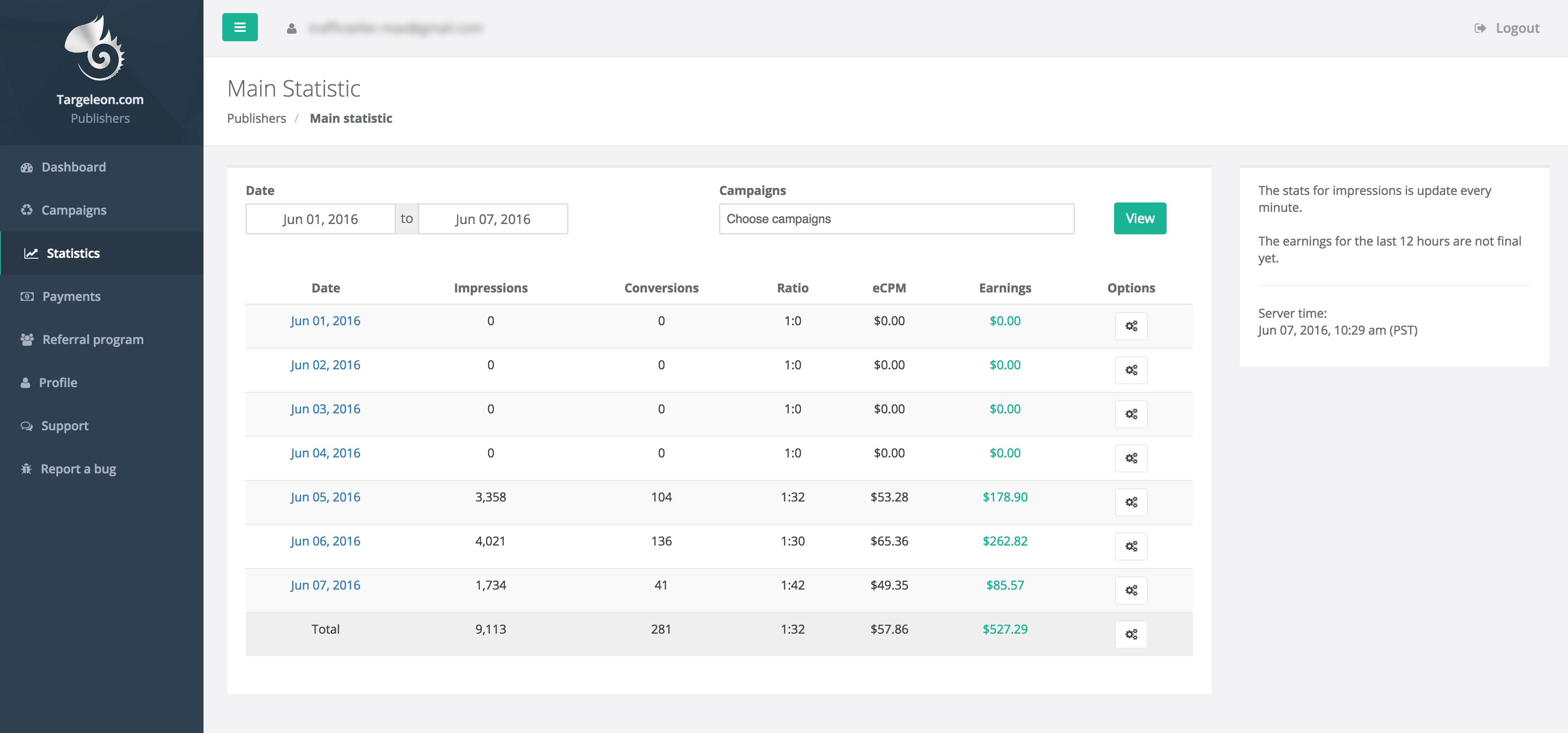Open options gears for the Total row

pos(1131,635)
